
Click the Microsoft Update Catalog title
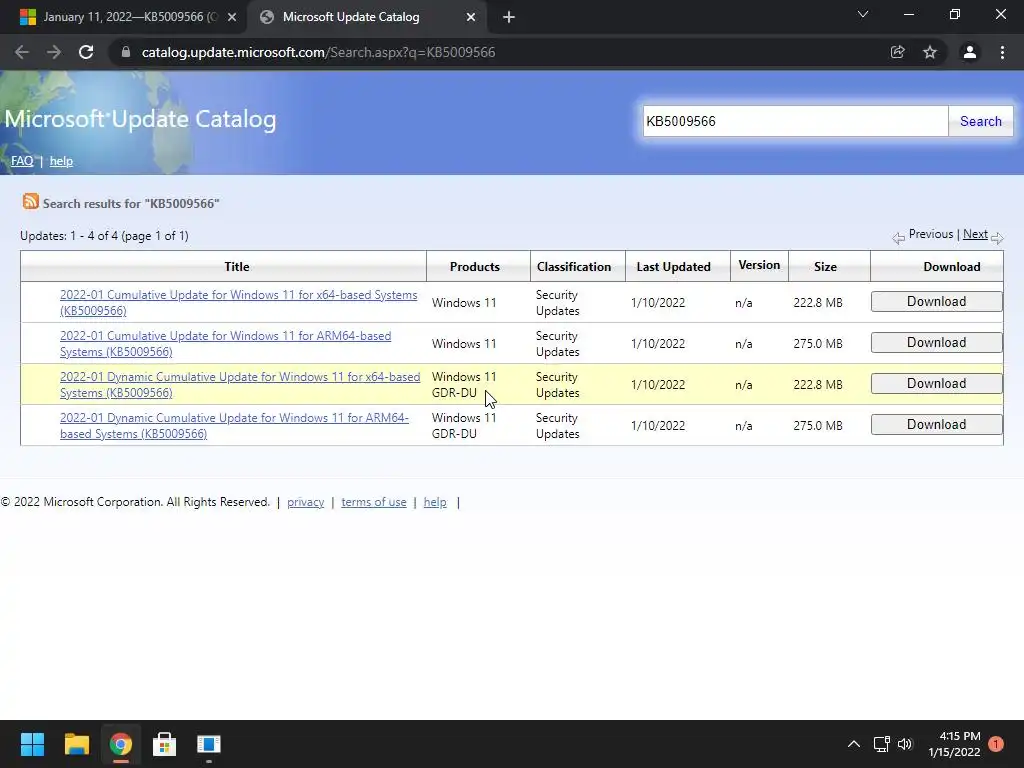(x=140, y=119)
